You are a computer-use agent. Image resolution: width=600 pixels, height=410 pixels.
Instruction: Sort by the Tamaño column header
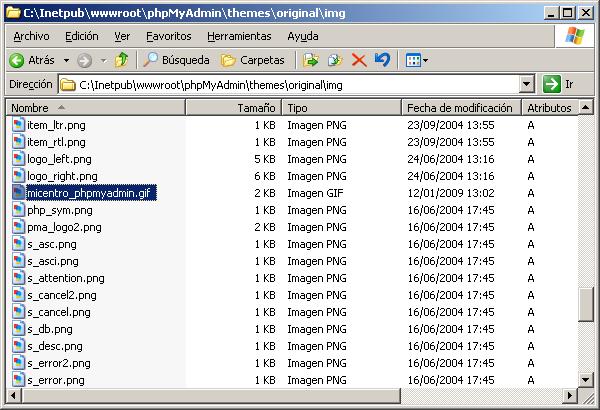(x=234, y=107)
